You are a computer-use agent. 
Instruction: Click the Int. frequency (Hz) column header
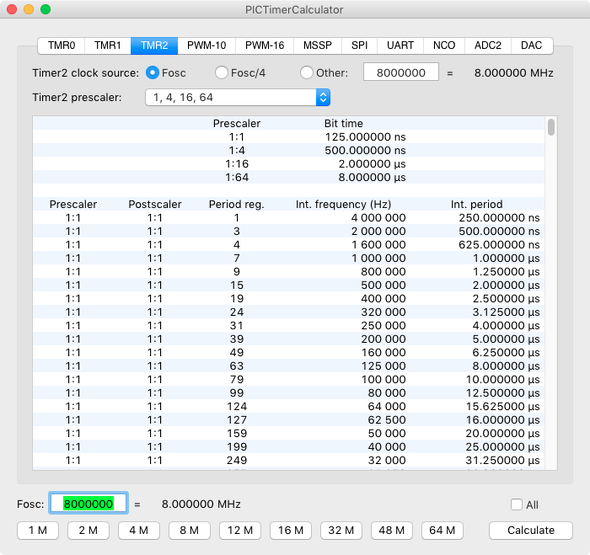point(343,204)
